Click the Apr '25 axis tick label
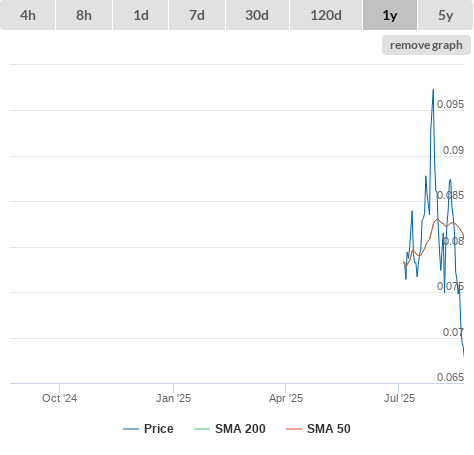 pyautogui.click(x=286, y=398)
